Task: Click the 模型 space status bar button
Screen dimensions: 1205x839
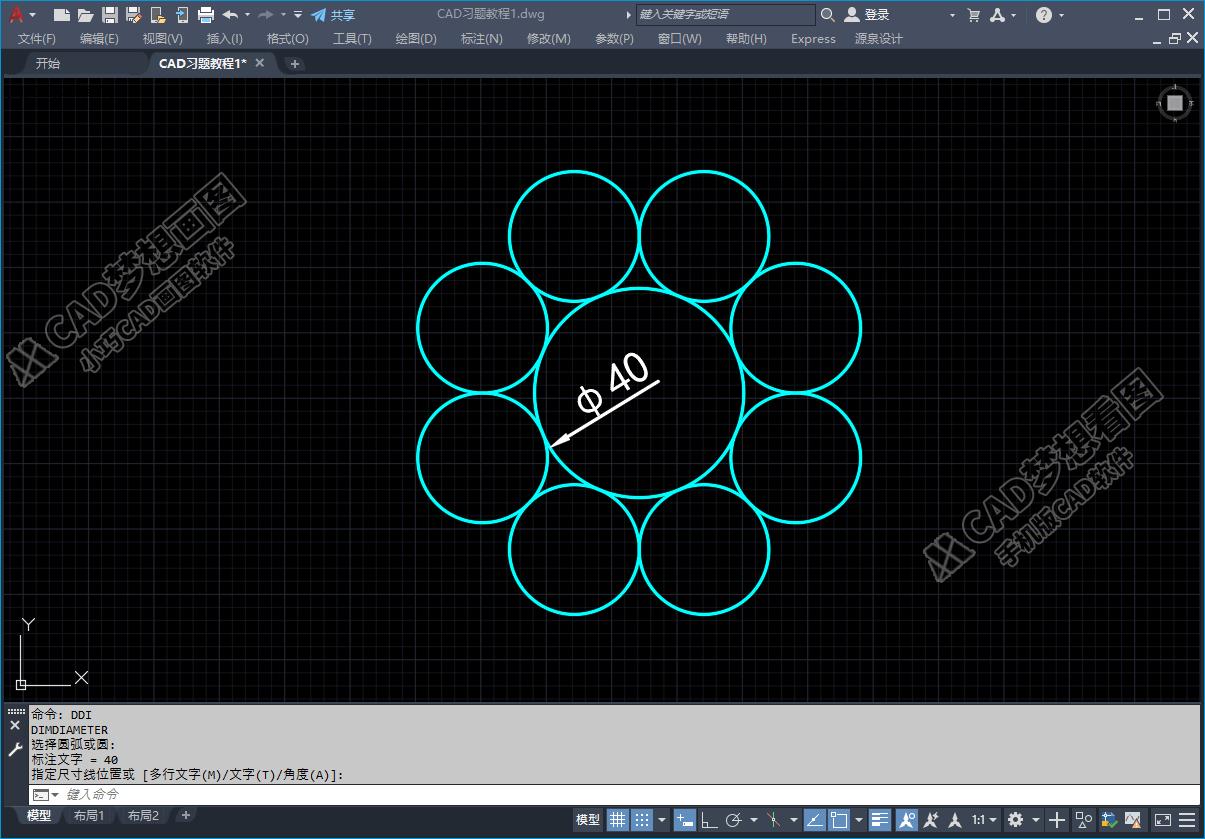Action: point(588,820)
